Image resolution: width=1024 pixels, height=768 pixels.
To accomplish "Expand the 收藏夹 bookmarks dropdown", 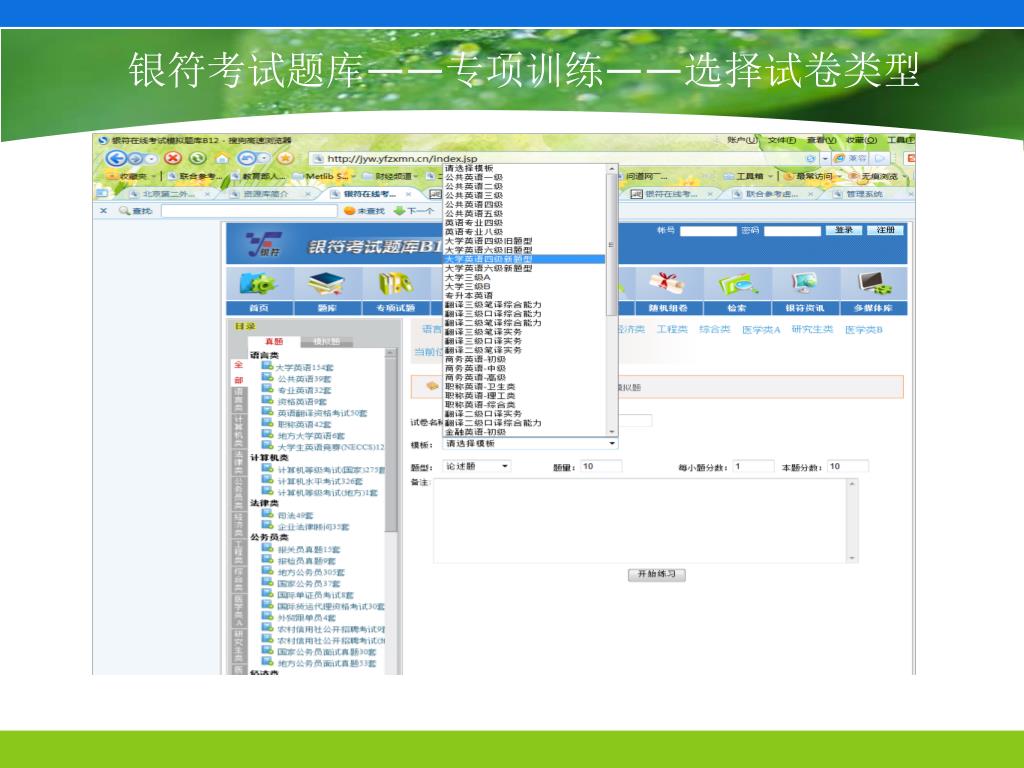I will point(153,176).
